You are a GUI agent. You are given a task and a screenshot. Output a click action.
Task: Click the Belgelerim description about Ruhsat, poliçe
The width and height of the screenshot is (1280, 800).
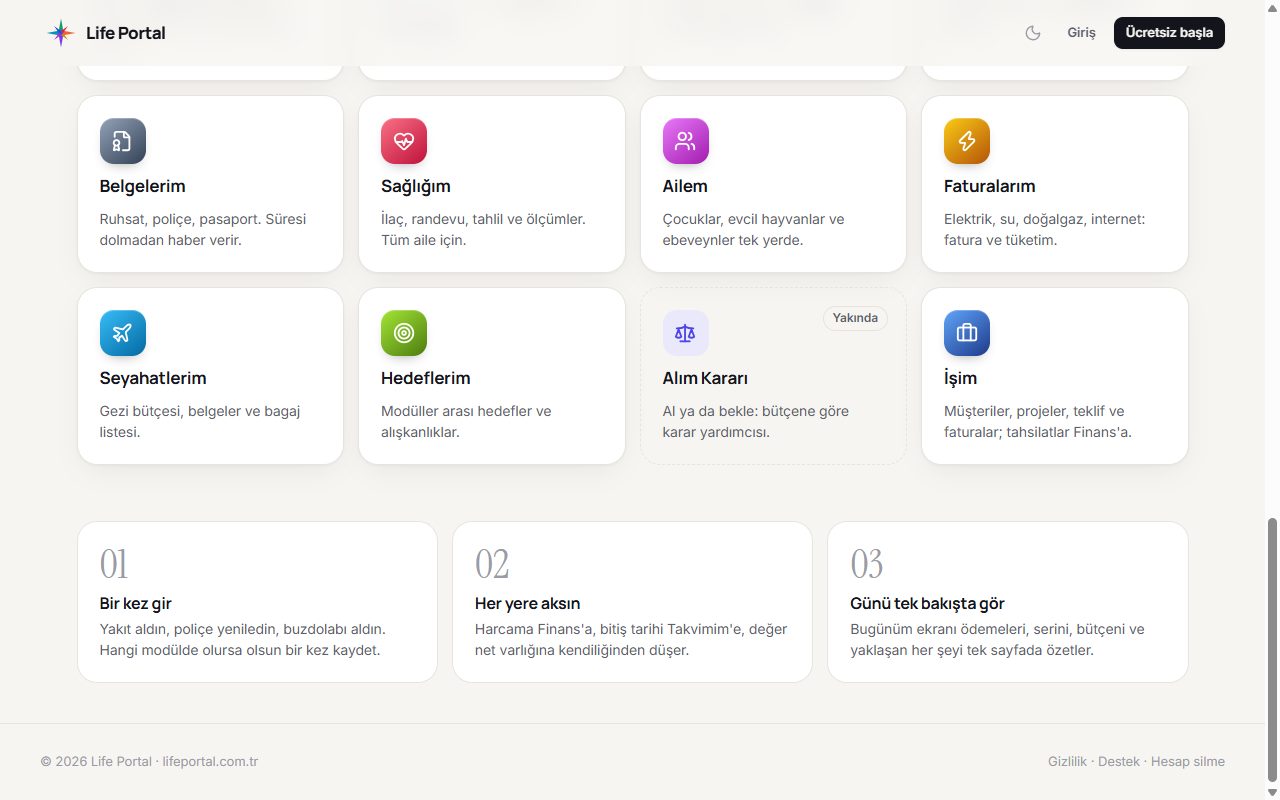click(203, 229)
